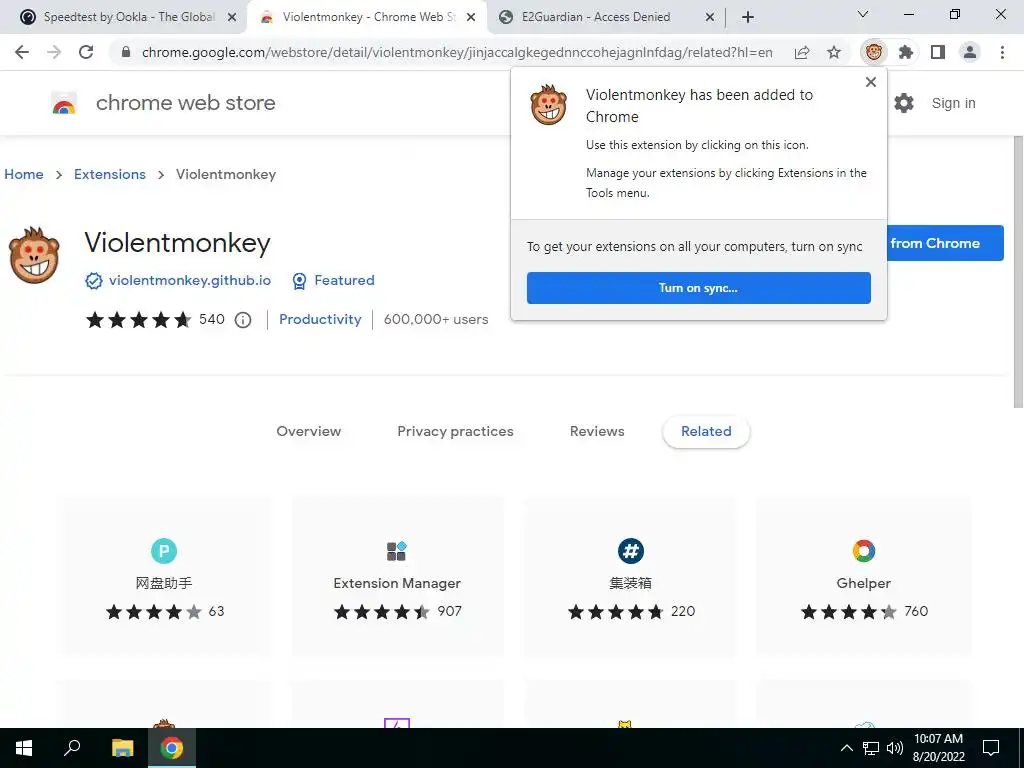The height and width of the screenshot is (768, 1024).
Task: Click the 网盘助手 extension icon
Action: click(164, 551)
